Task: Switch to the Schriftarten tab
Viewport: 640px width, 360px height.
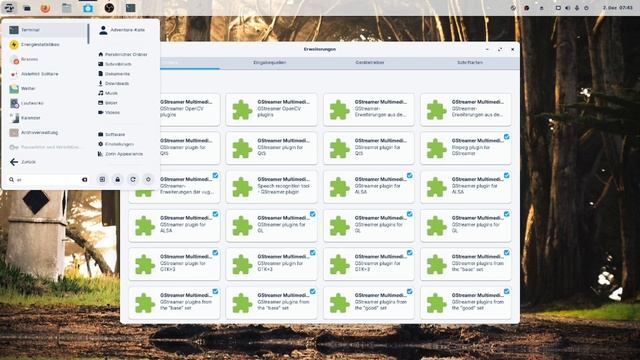Action: 470,62
